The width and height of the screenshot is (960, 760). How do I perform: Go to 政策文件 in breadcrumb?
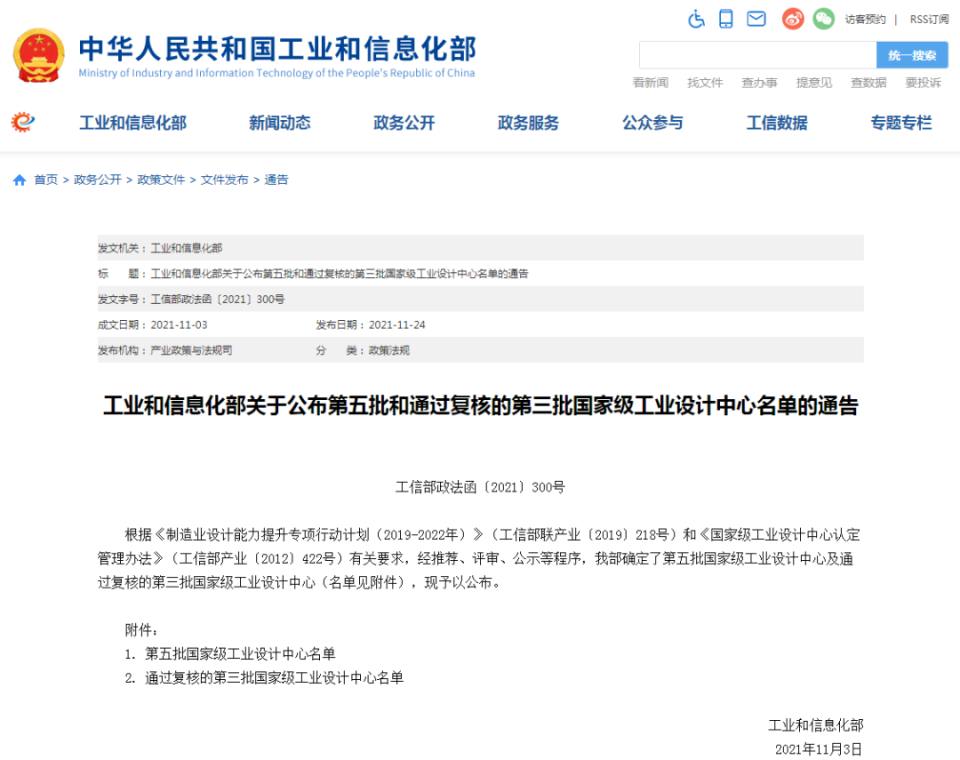161,180
